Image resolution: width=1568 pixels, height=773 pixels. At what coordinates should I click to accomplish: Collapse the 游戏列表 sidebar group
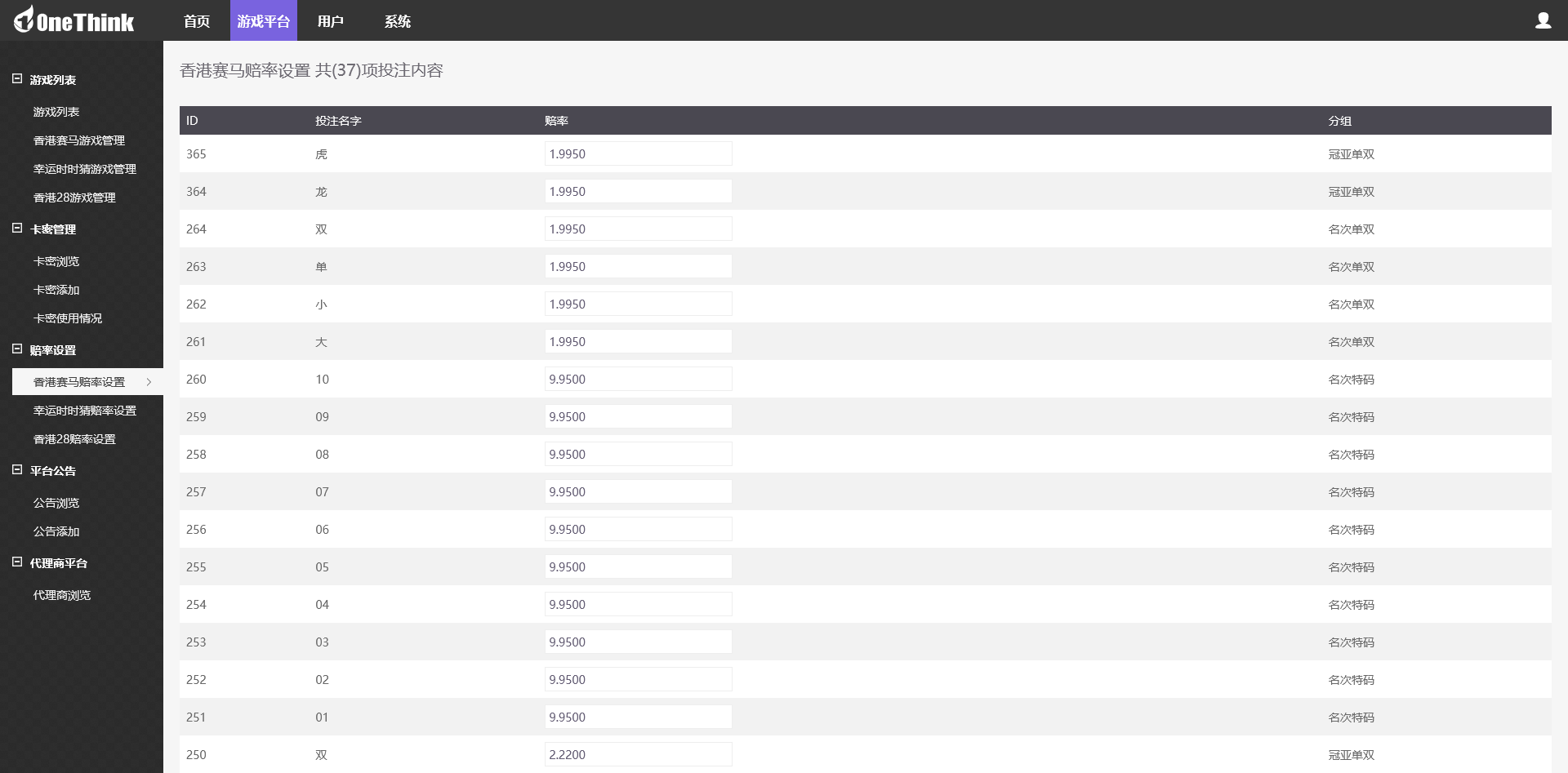click(x=17, y=79)
